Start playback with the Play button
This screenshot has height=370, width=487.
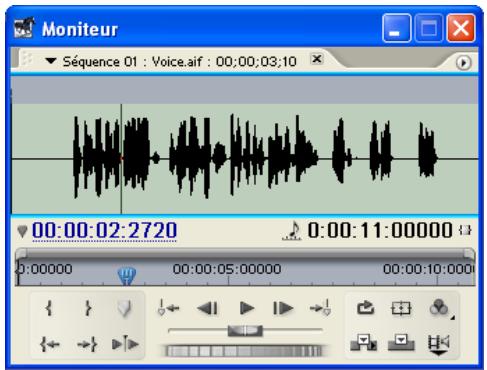click(x=247, y=308)
